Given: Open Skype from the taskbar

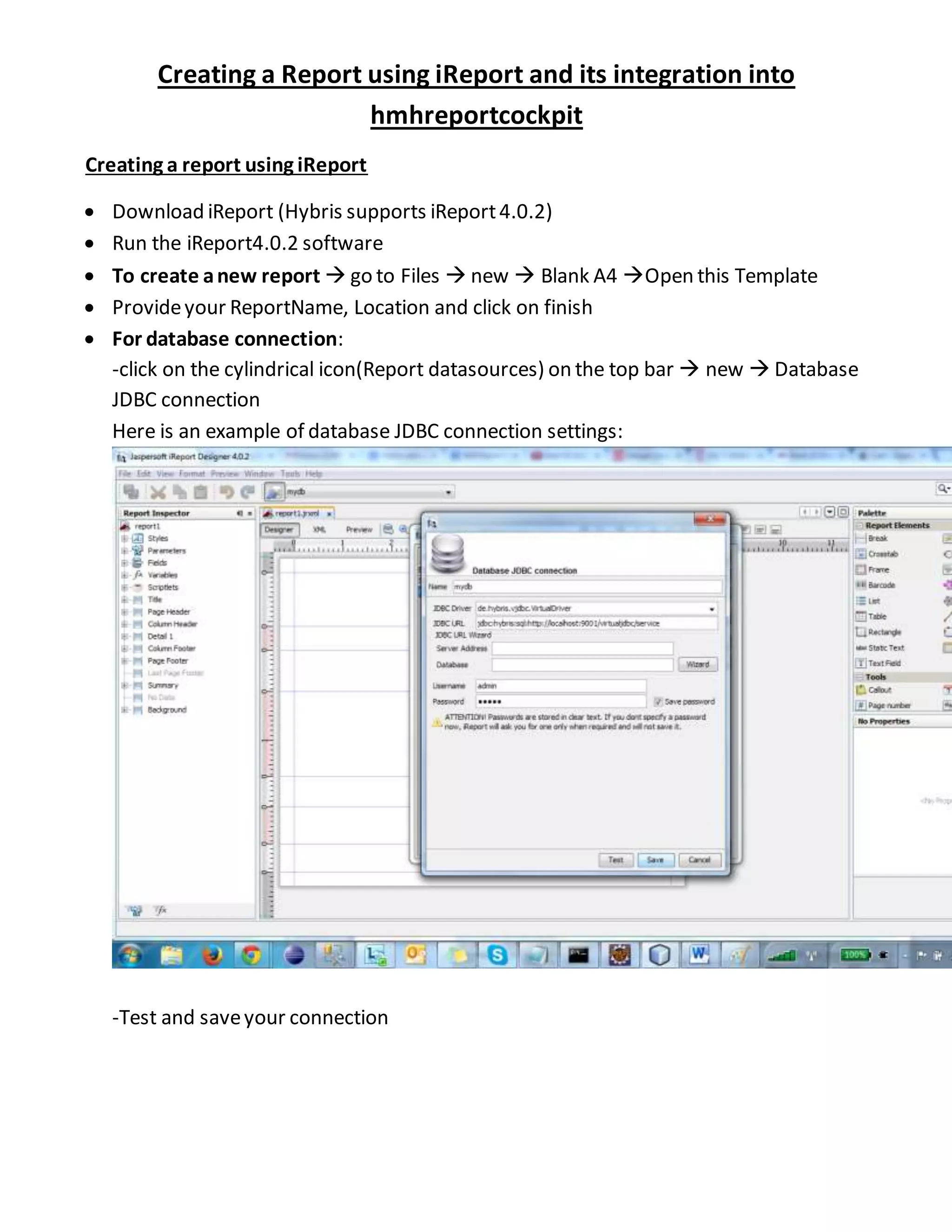Looking at the screenshot, I should pos(497,955).
